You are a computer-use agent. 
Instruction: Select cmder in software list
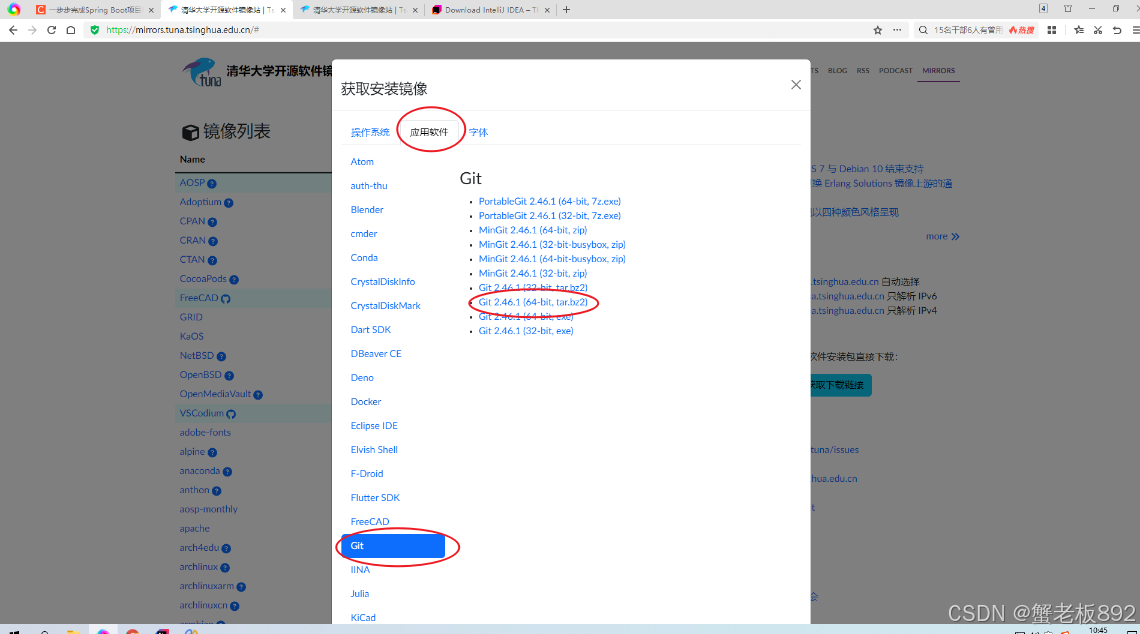pyautogui.click(x=364, y=233)
